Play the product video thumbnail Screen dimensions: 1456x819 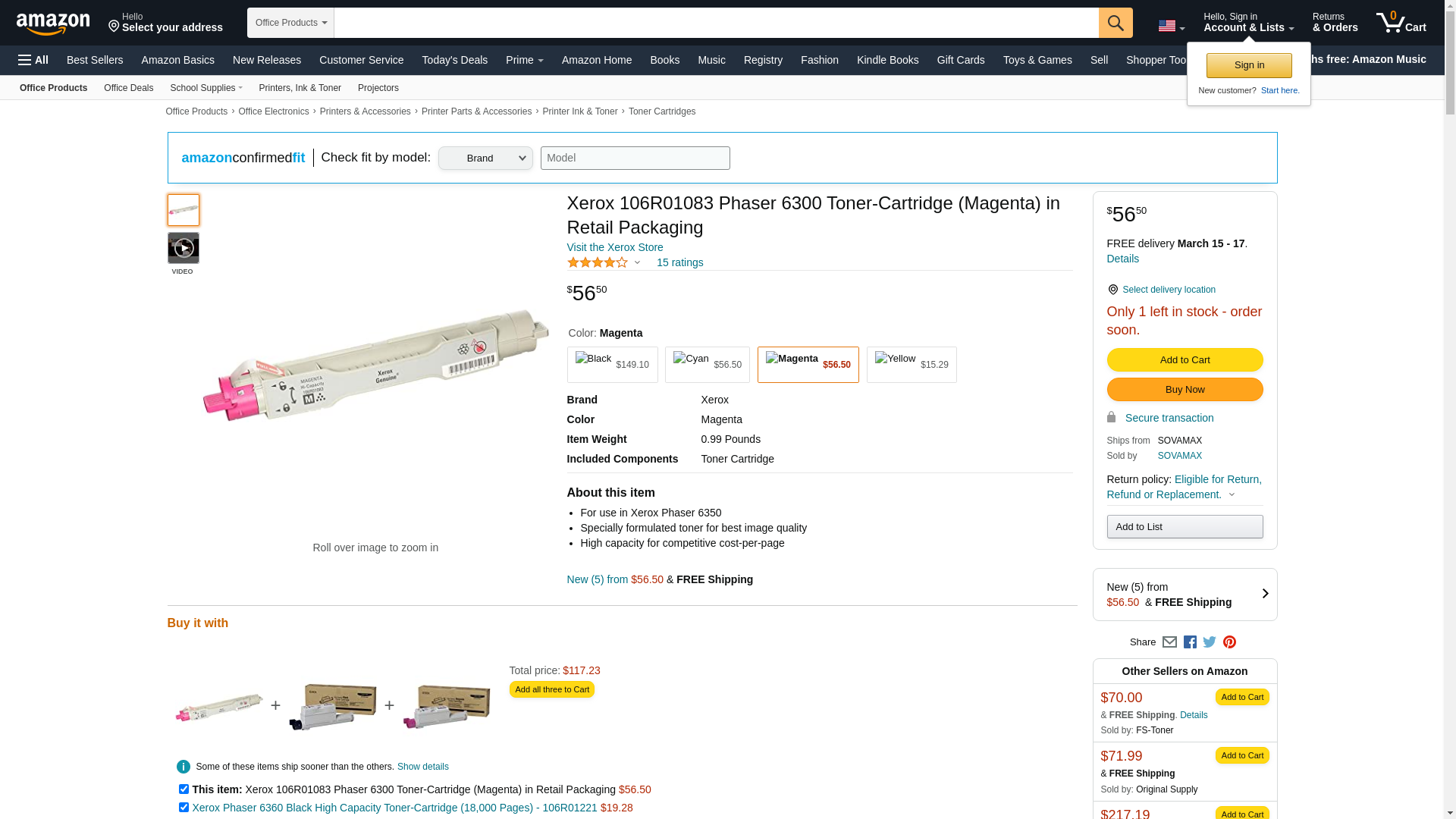pos(184,248)
